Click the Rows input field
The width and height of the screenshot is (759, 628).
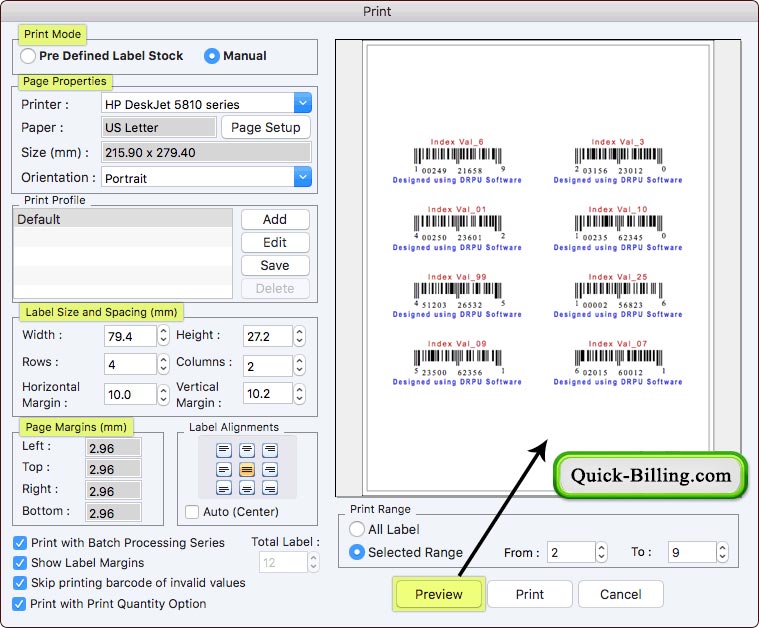[x=130, y=364]
